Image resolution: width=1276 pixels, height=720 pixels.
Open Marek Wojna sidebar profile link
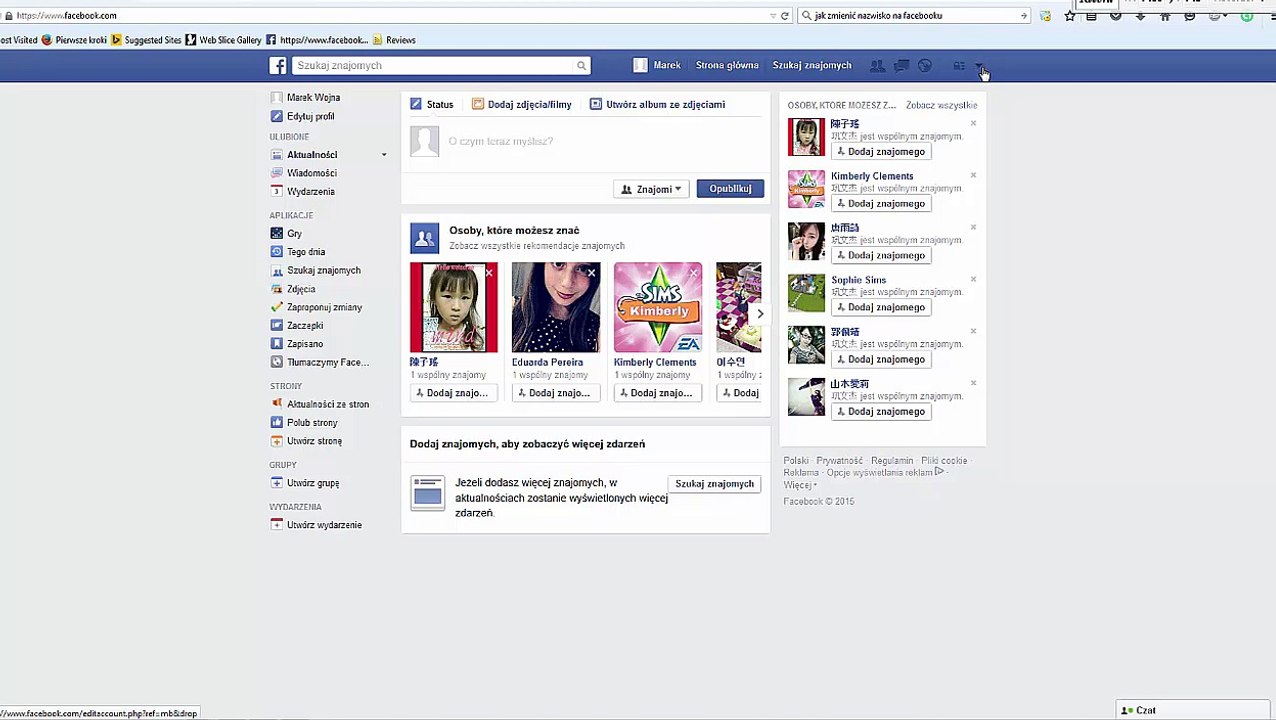313,98
